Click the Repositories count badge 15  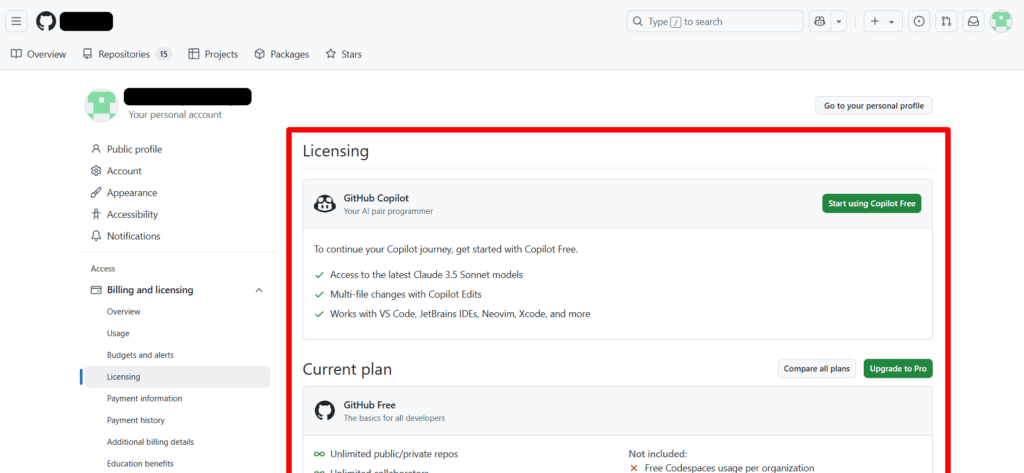point(163,54)
